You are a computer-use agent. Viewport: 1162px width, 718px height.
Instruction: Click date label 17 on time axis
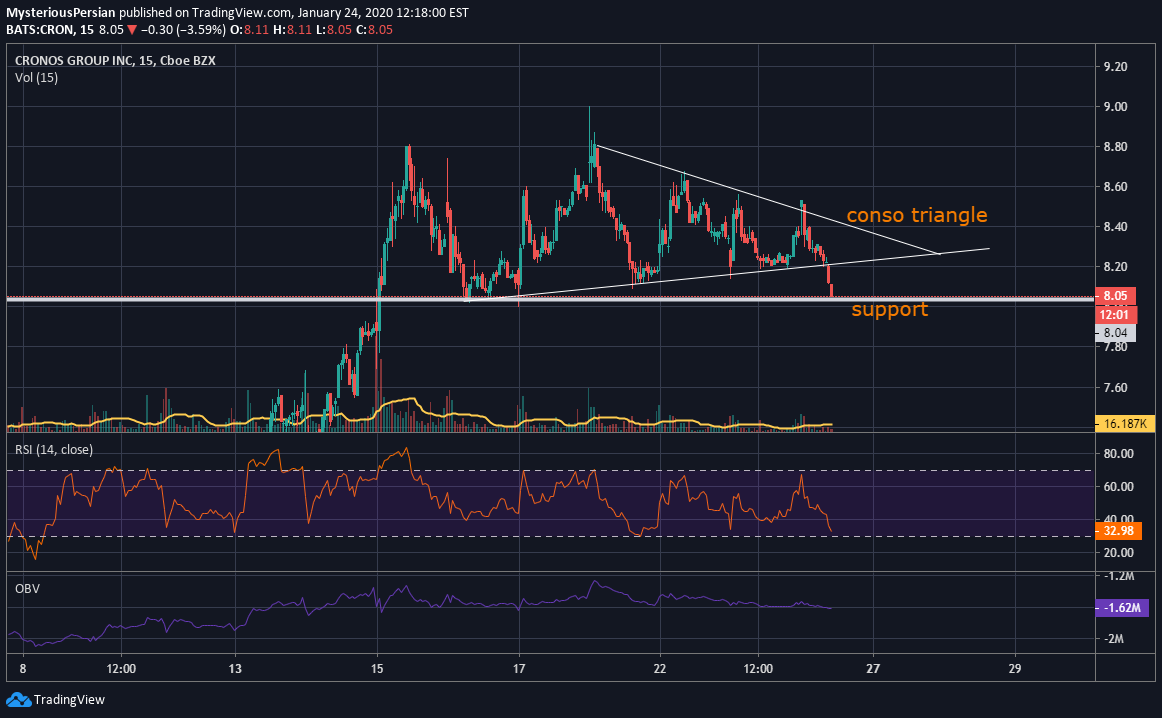coord(519,669)
